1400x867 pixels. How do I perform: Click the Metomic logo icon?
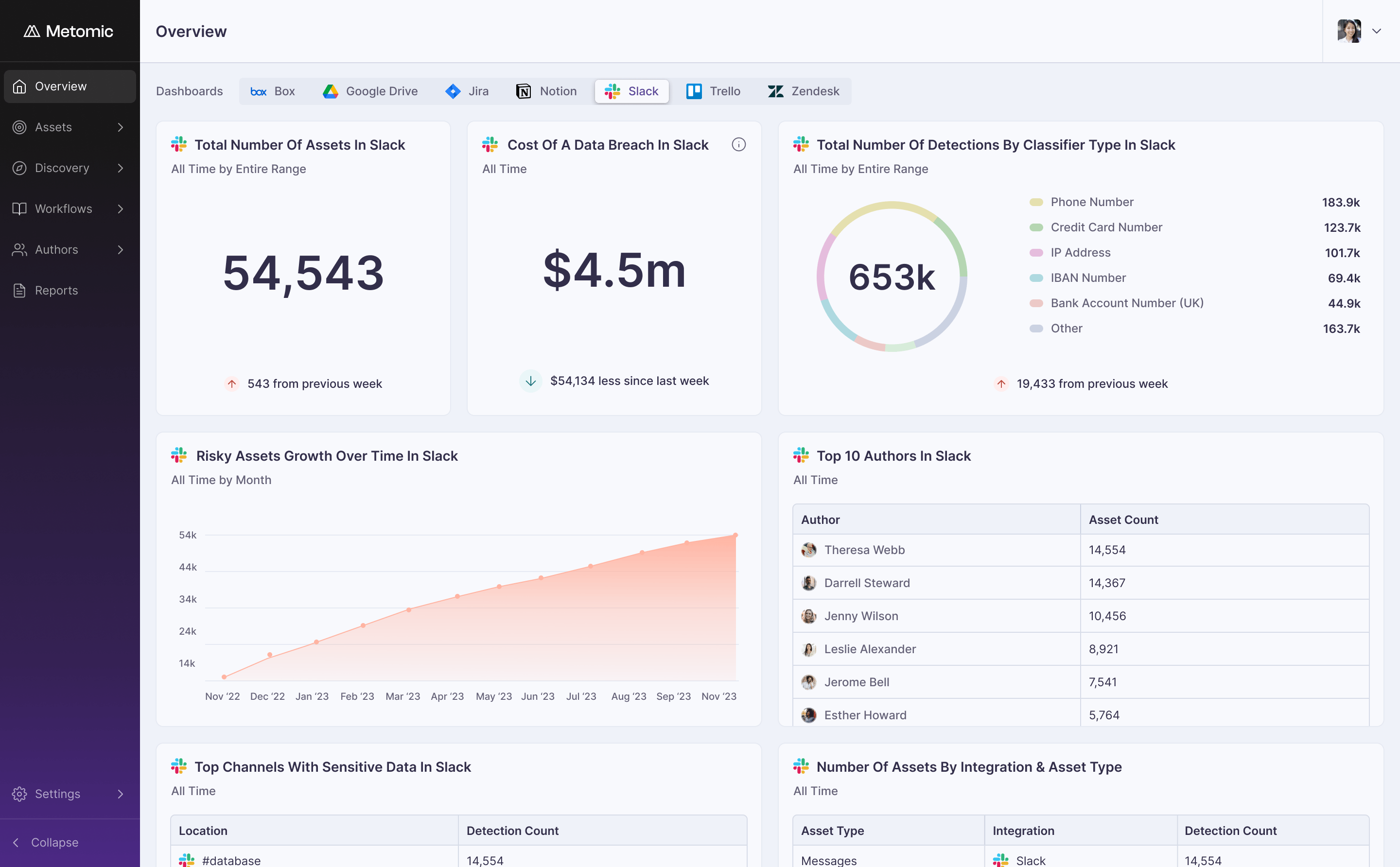click(32, 31)
